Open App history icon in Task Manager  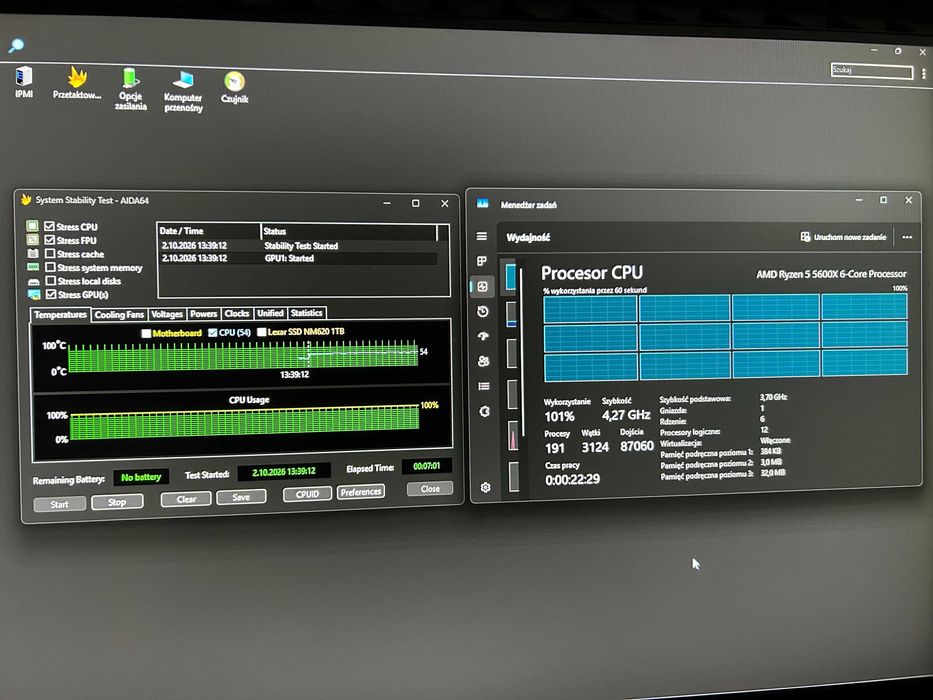[x=483, y=311]
